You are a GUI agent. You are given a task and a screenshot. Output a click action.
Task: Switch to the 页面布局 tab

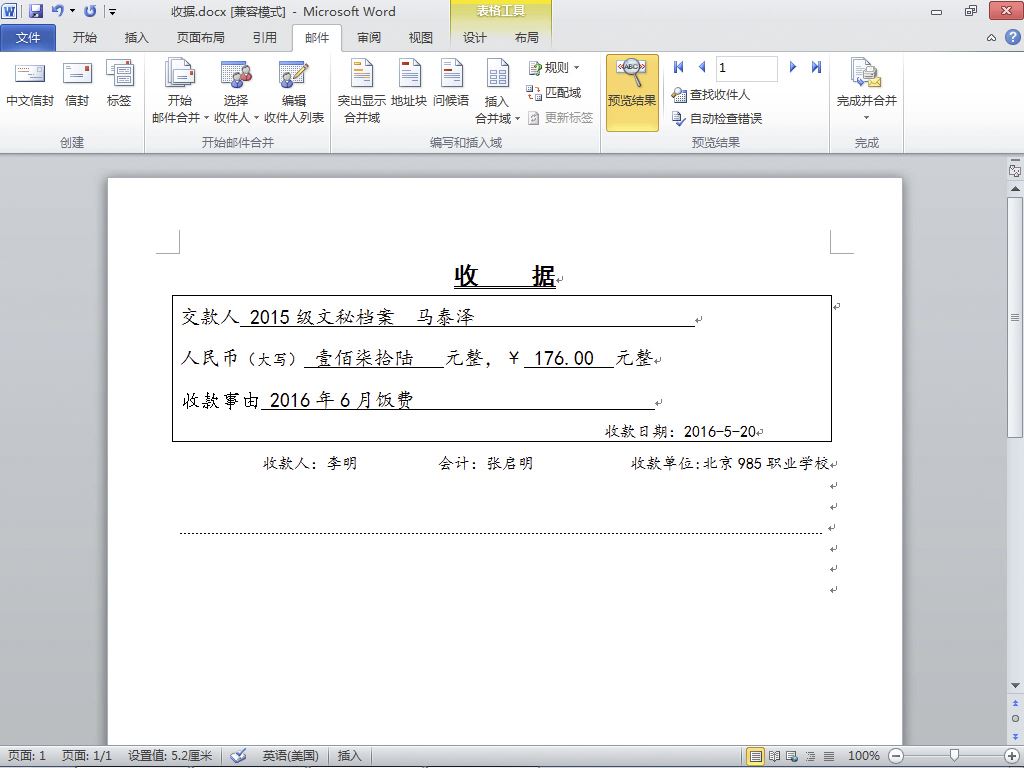200,38
